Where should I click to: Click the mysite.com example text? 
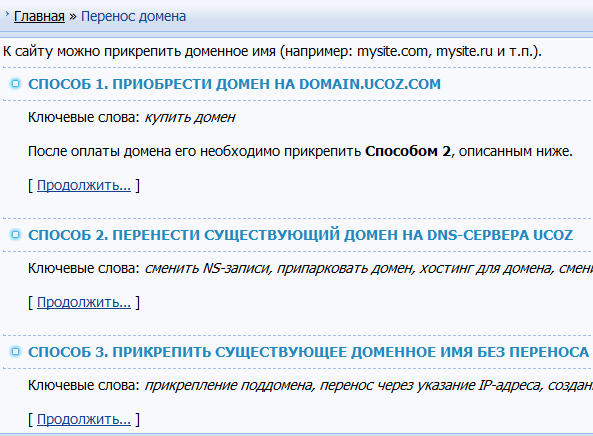click(393, 51)
